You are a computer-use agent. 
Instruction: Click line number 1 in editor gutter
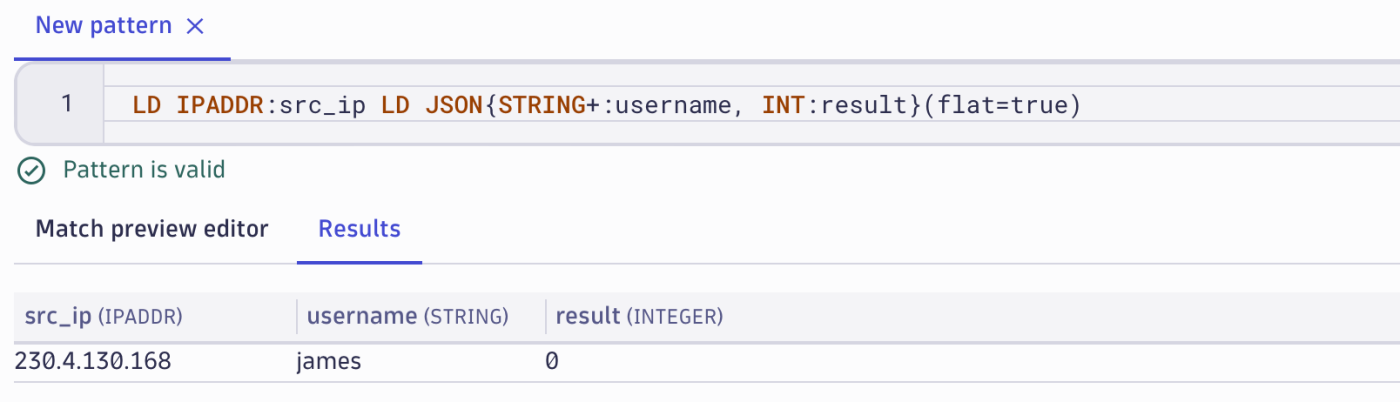66,104
